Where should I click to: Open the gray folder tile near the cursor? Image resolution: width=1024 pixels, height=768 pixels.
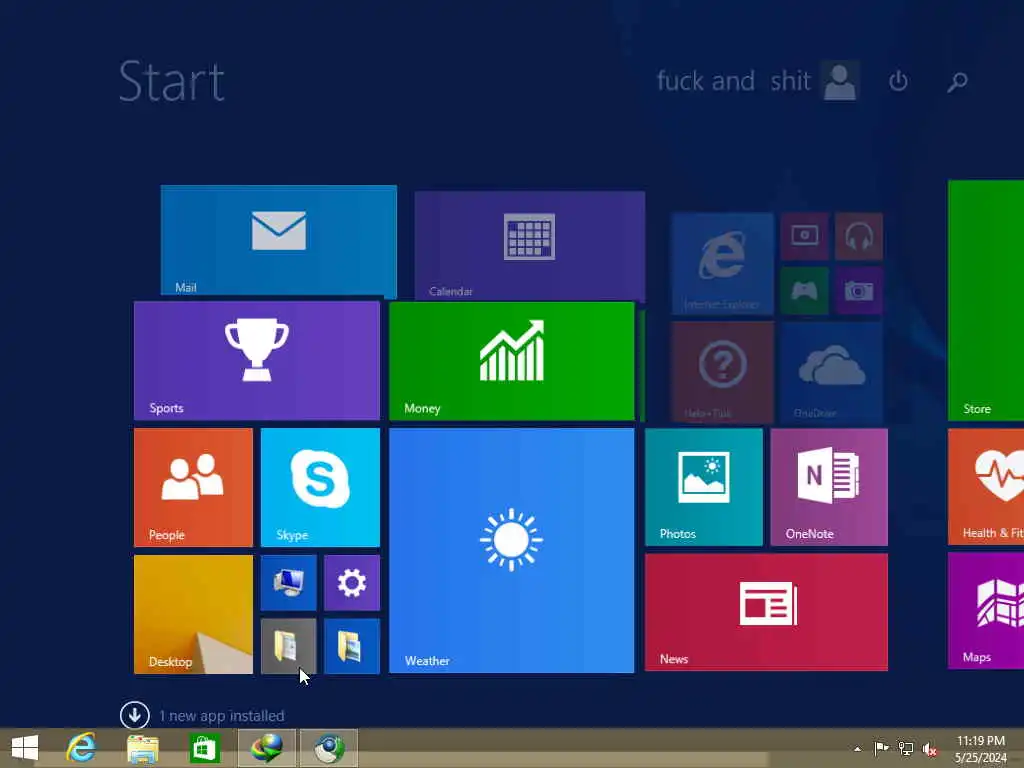(x=289, y=646)
